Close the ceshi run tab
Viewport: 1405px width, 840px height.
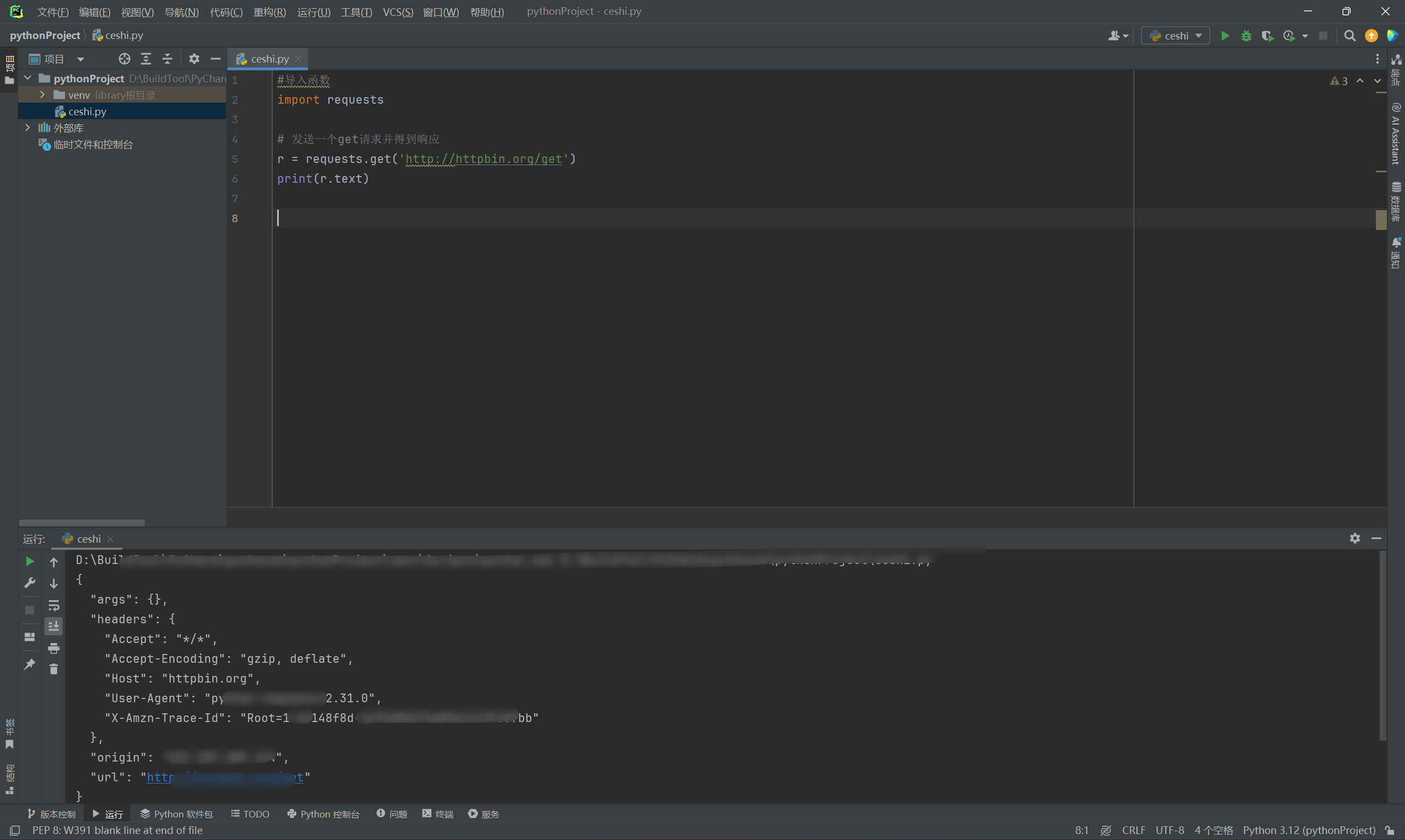(110, 539)
